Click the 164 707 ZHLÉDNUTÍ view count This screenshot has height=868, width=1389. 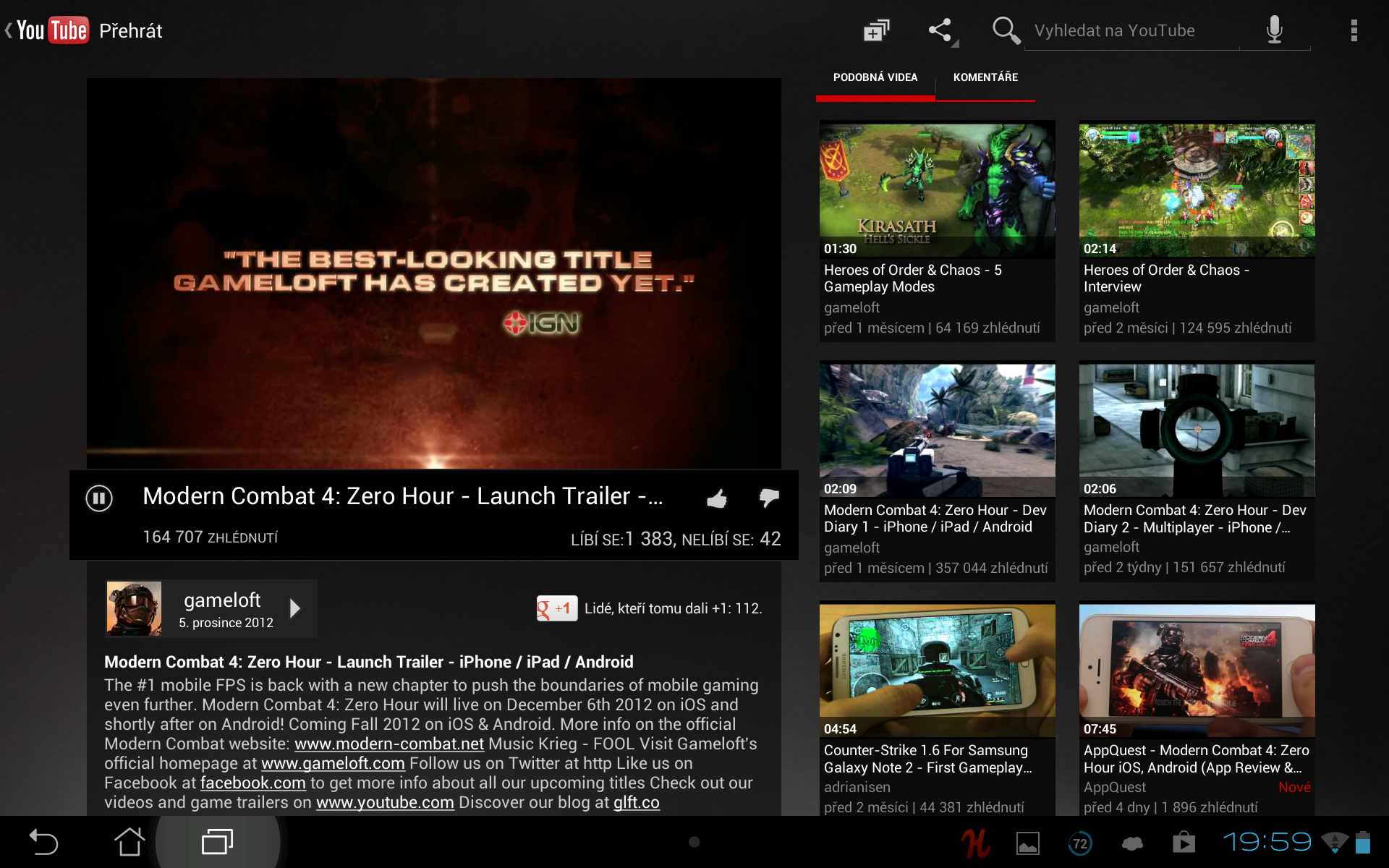tap(210, 537)
